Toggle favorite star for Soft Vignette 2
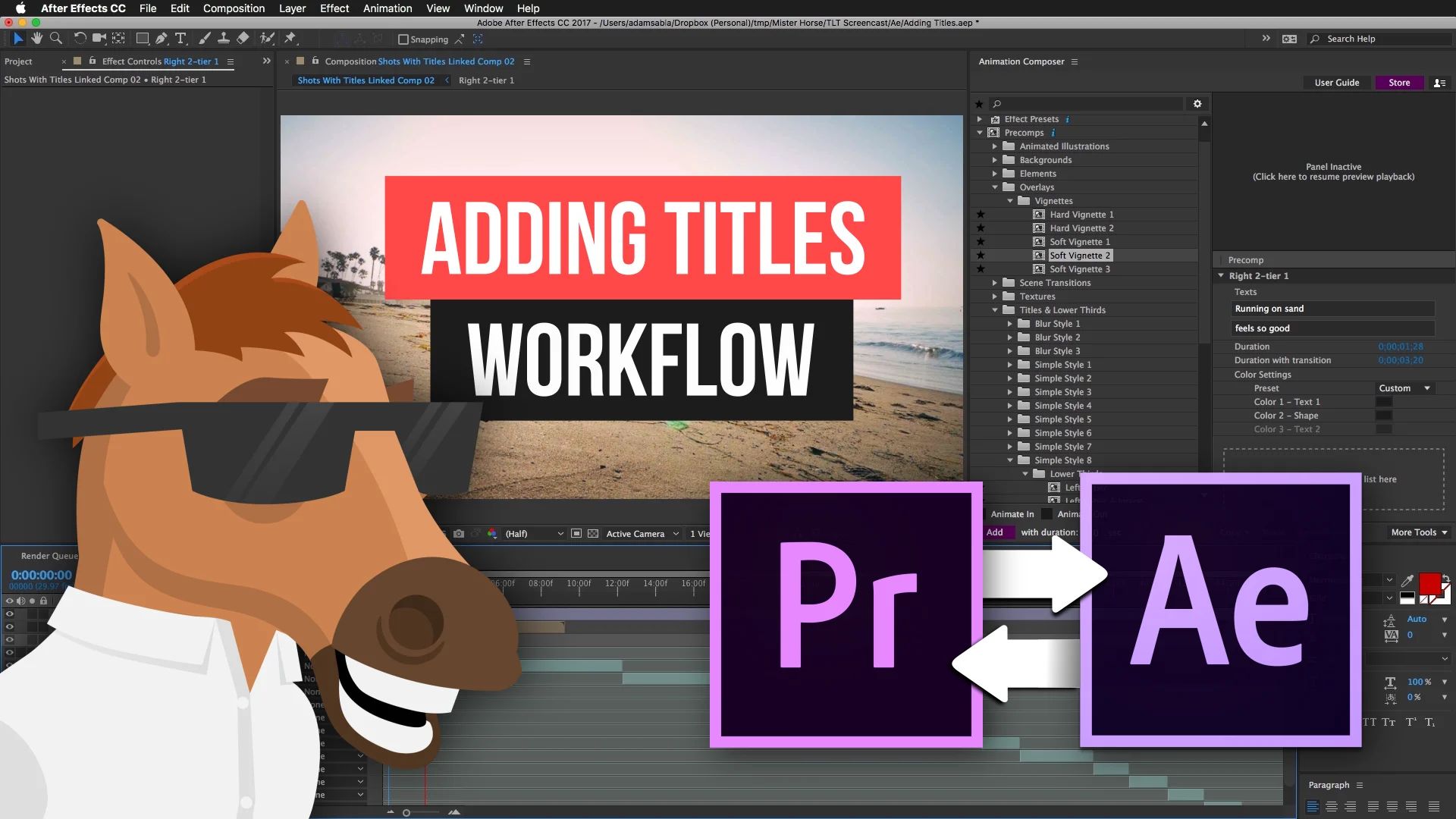 pyautogui.click(x=981, y=256)
